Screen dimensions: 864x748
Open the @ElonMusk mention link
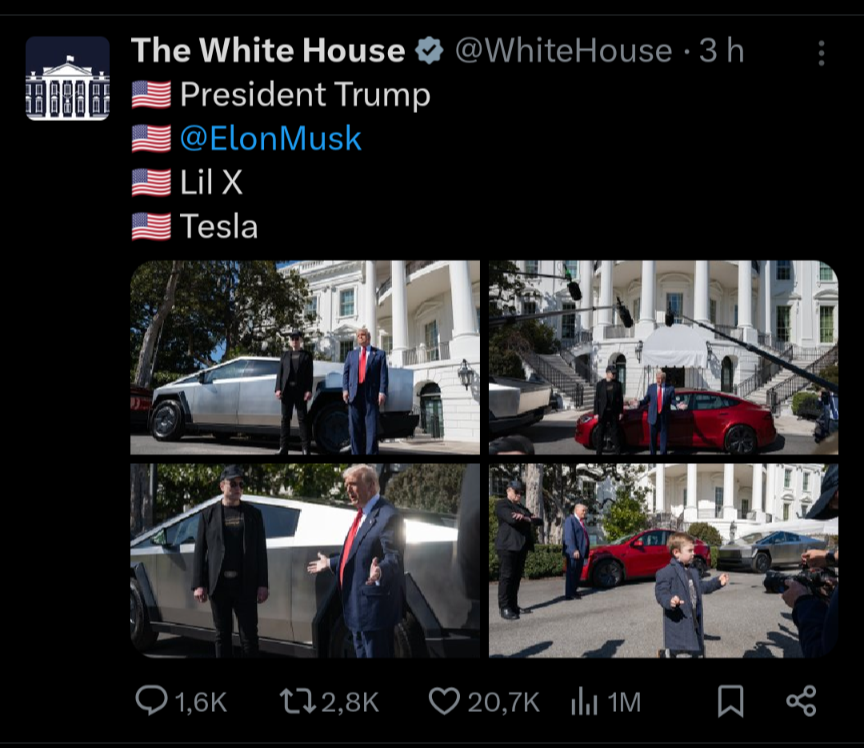point(270,138)
